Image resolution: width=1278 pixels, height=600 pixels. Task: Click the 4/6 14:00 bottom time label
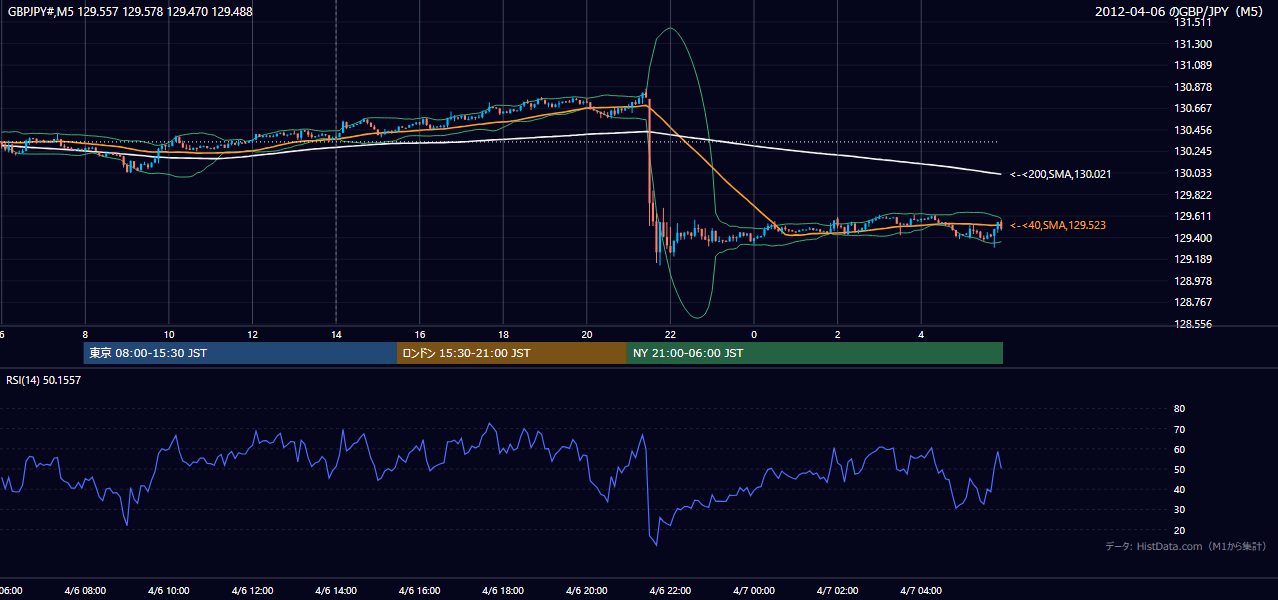pos(336,591)
